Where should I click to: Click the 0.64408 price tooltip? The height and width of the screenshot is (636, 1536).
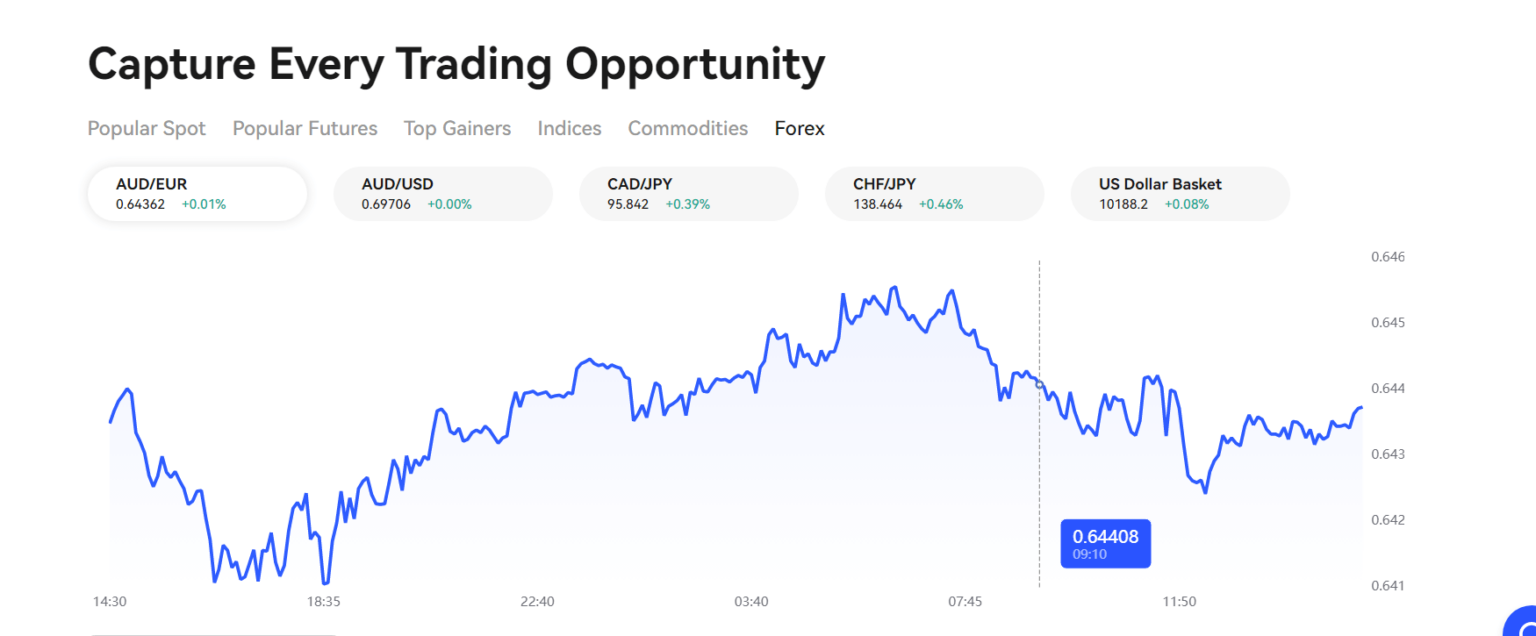point(1105,543)
